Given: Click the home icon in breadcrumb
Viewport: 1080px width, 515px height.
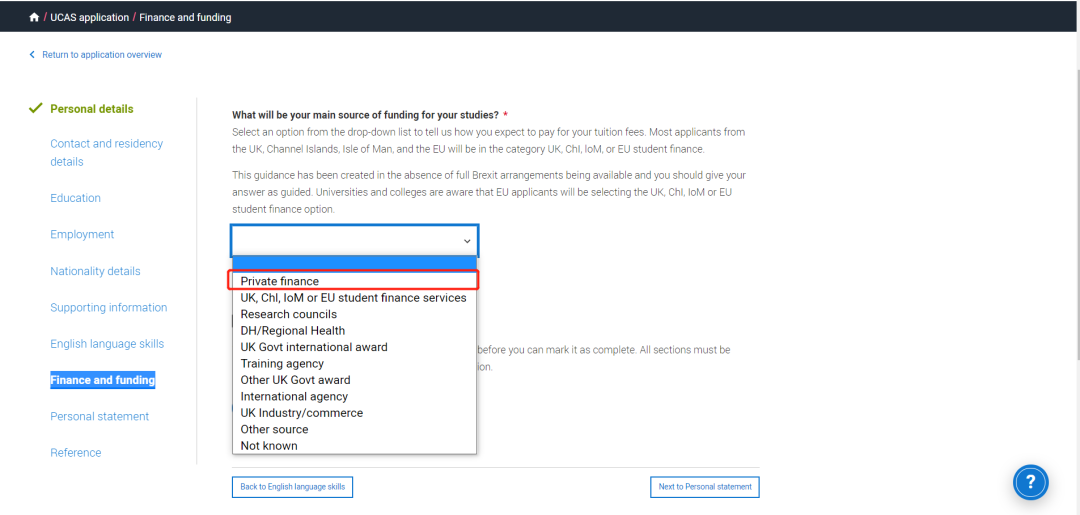Looking at the screenshot, I should [x=34, y=17].
